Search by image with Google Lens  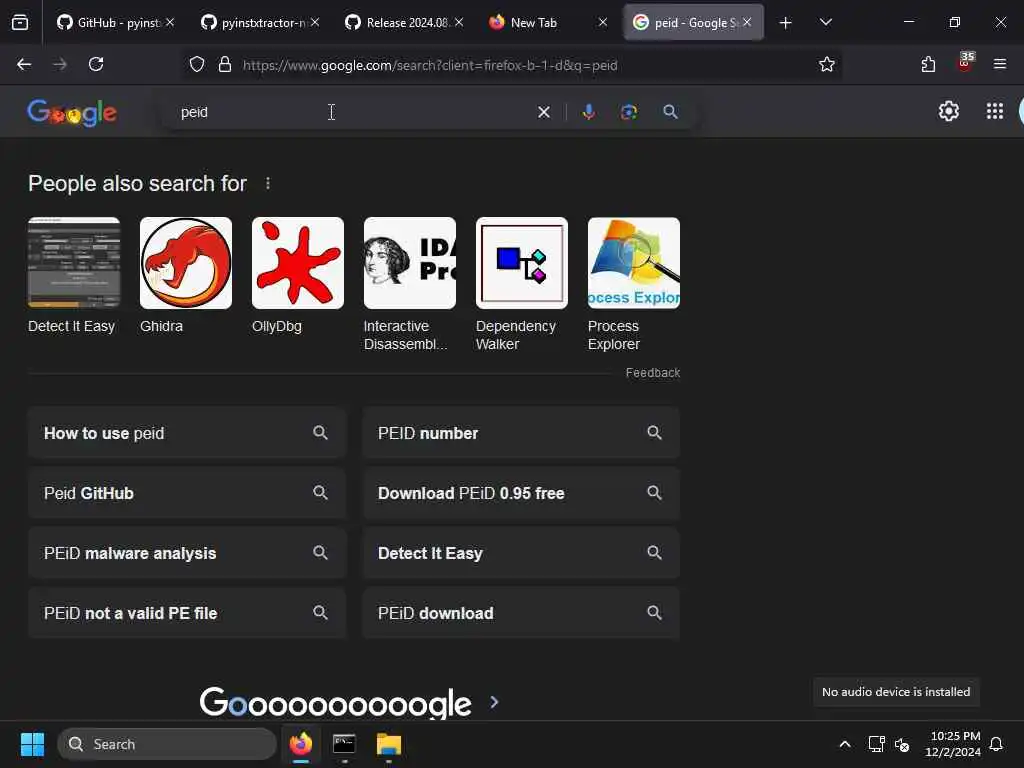tap(629, 112)
